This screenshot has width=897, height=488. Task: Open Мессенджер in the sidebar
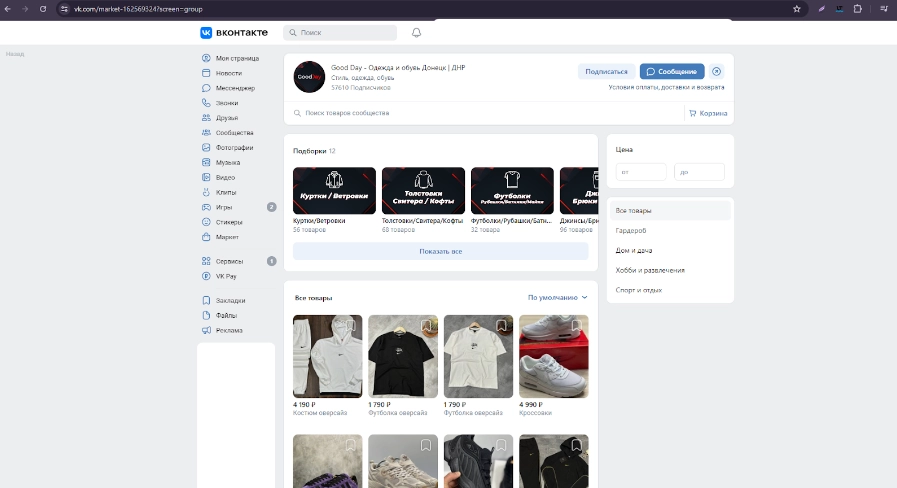pyautogui.click(x=235, y=88)
